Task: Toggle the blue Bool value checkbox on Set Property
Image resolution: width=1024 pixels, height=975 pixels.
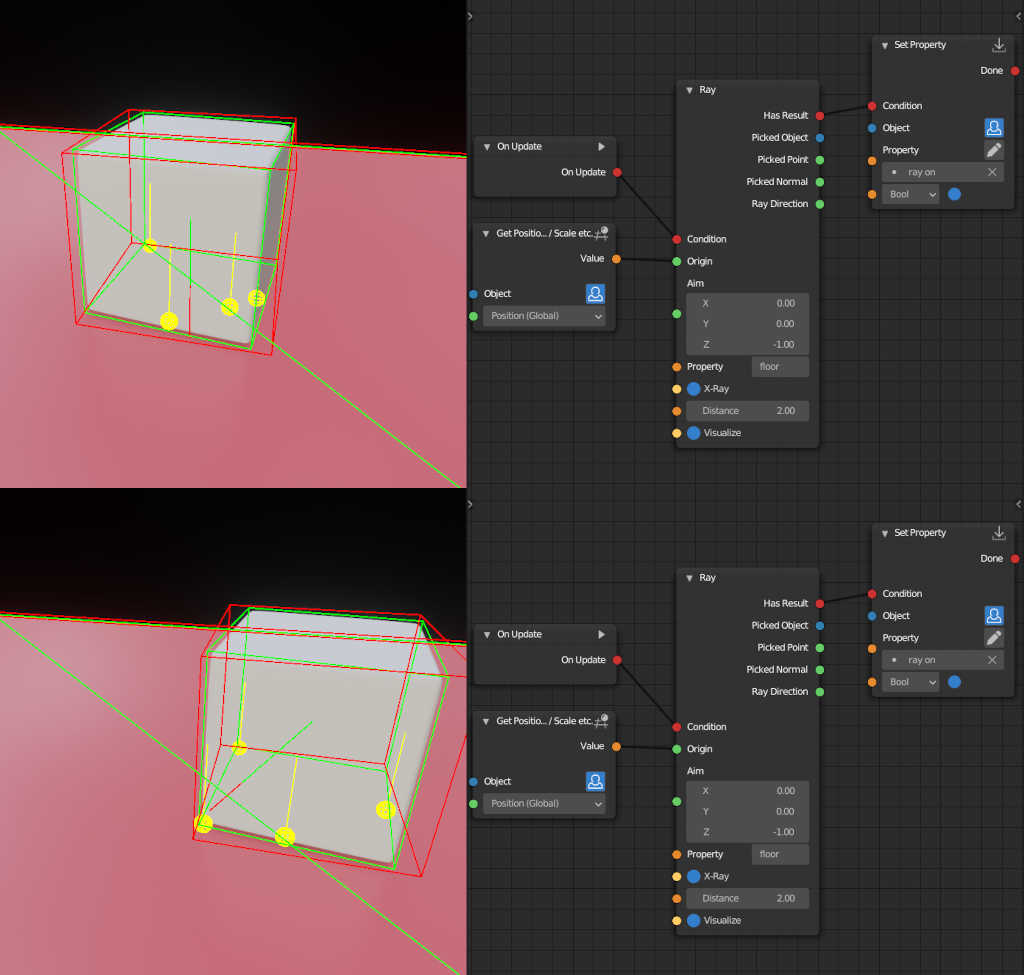Action: 954,194
